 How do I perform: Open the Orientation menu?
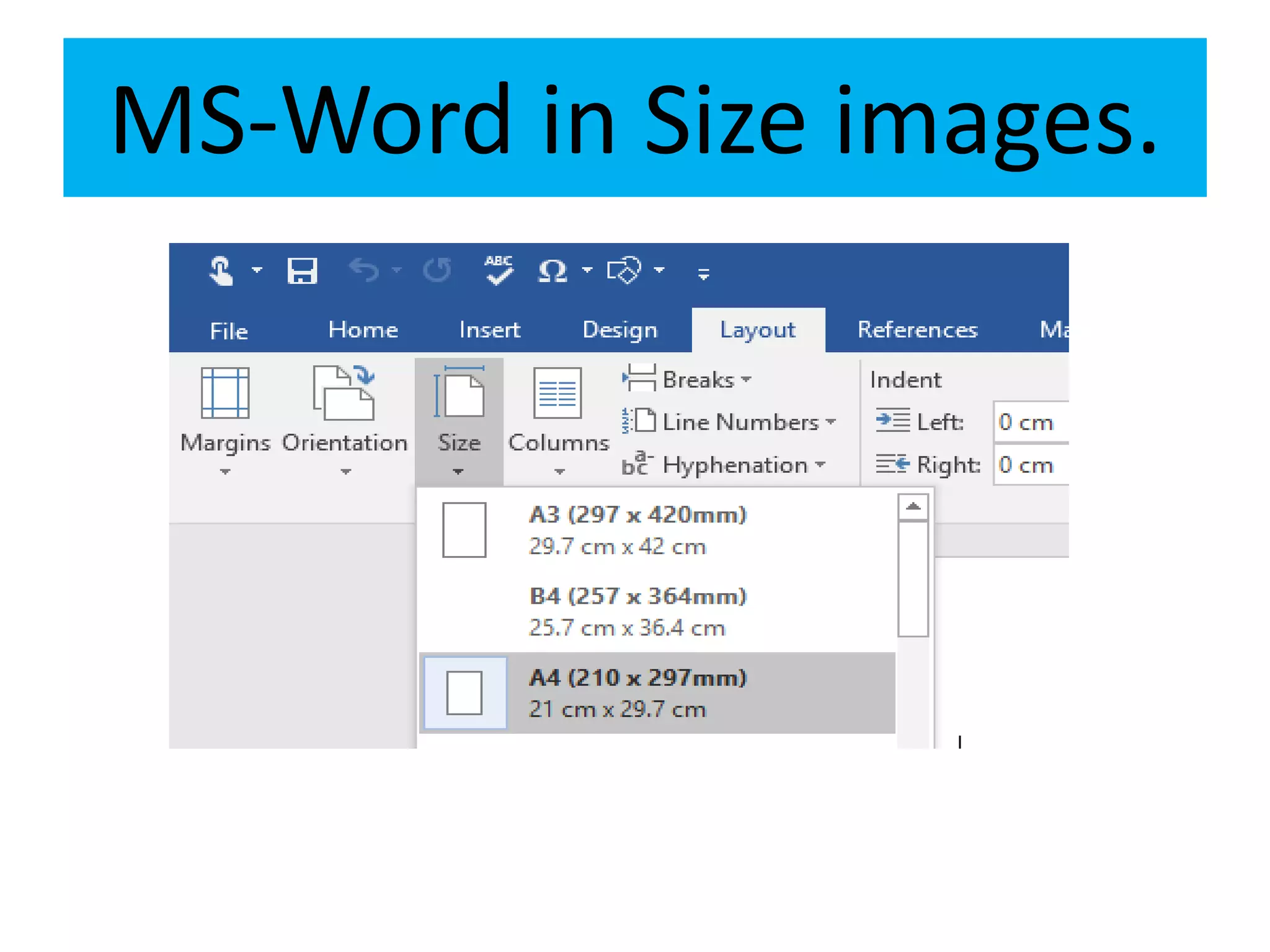tap(345, 421)
